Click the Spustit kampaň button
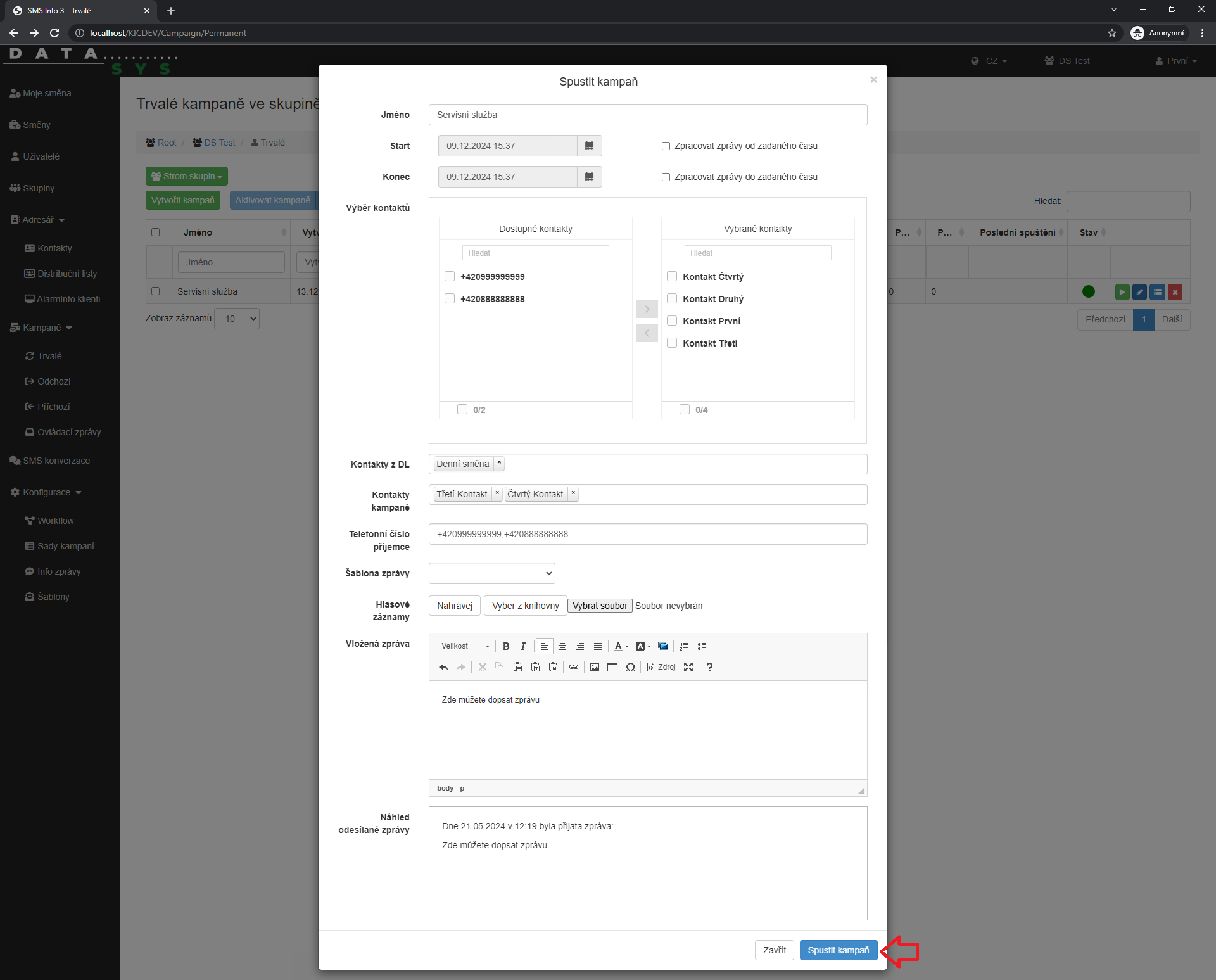 838,950
